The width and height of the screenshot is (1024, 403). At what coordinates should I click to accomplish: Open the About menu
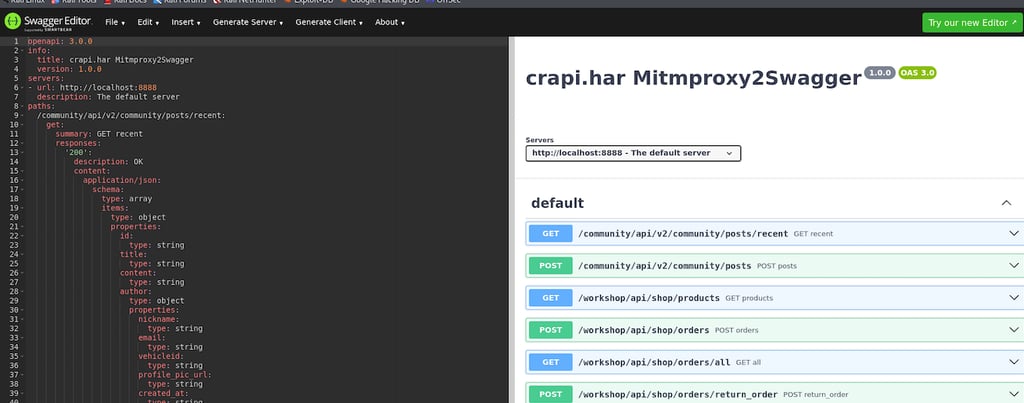pyautogui.click(x=390, y=22)
